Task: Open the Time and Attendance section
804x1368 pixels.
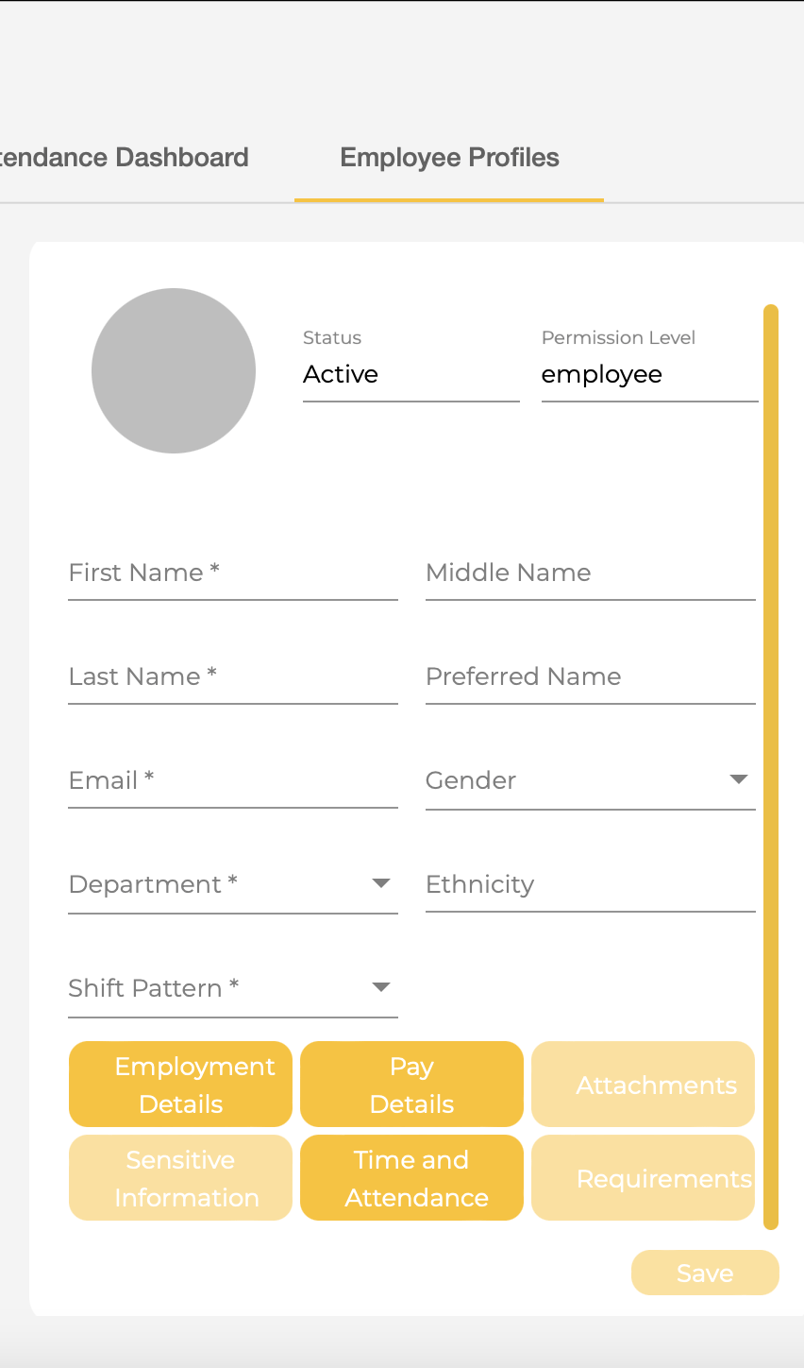Action: coord(411,1178)
